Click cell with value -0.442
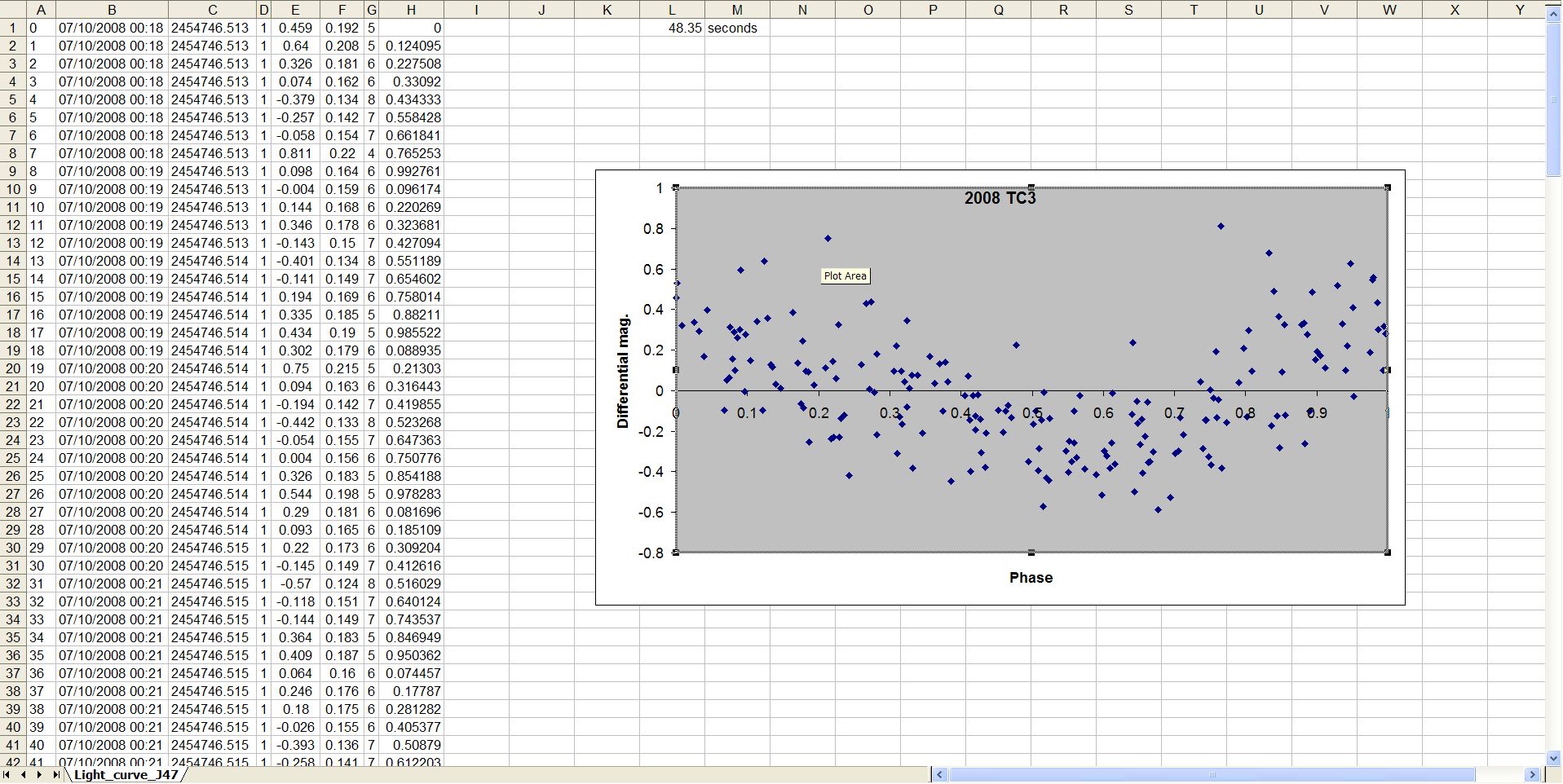1563x784 pixels. tap(294, 422)
